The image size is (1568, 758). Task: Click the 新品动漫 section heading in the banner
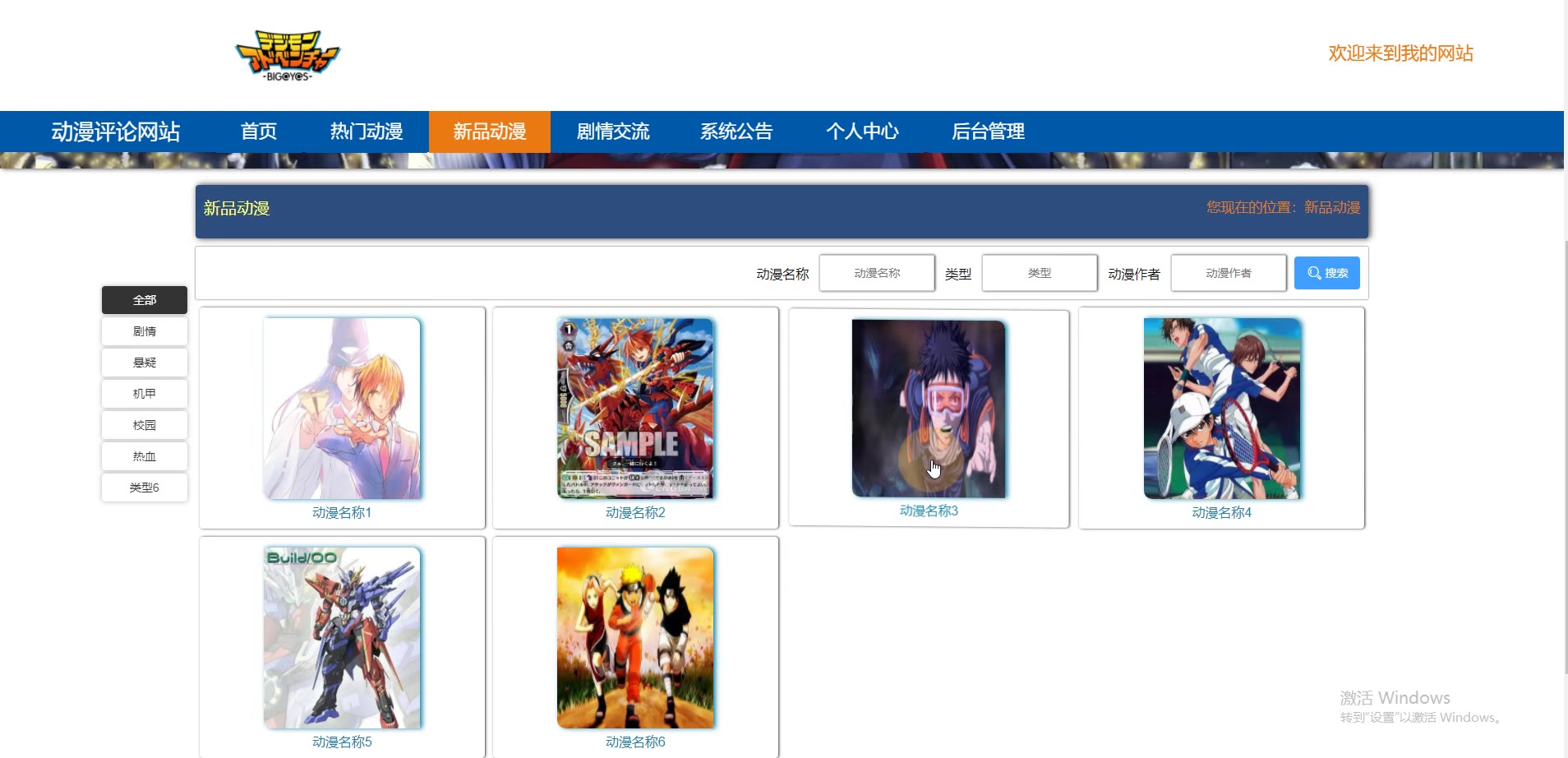(237, 209)
